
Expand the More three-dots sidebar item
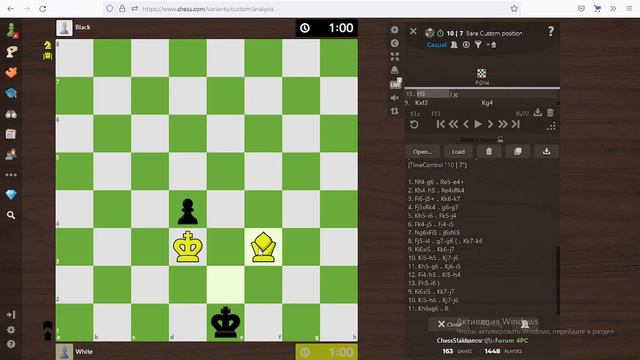(11, 175)
